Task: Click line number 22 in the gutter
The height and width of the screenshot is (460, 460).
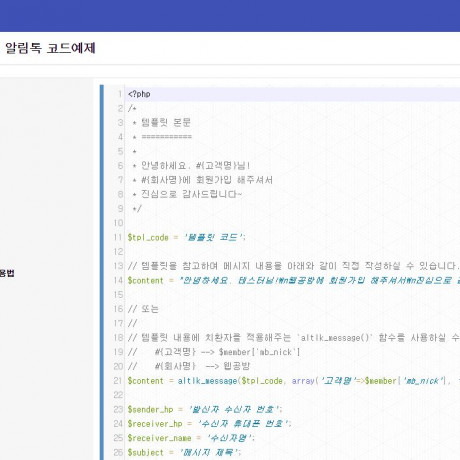Action: click(118, 395)
